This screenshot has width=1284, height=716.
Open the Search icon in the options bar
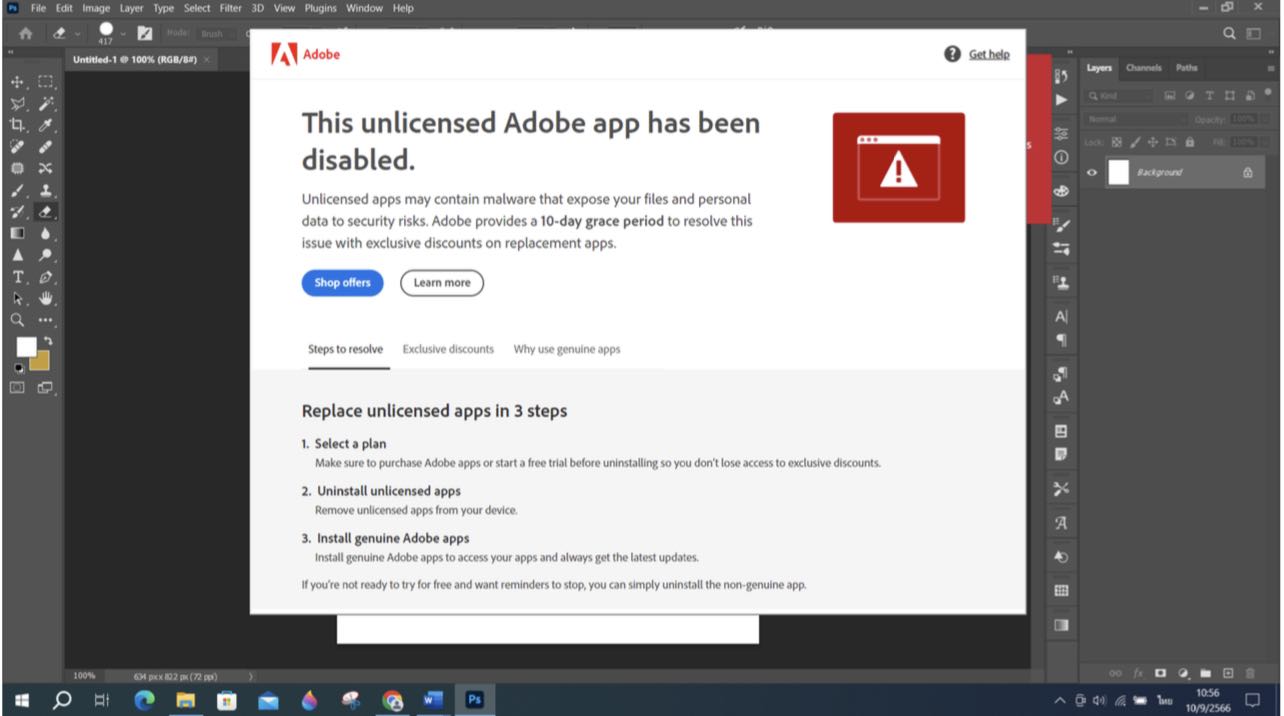tap(1229, 33)
